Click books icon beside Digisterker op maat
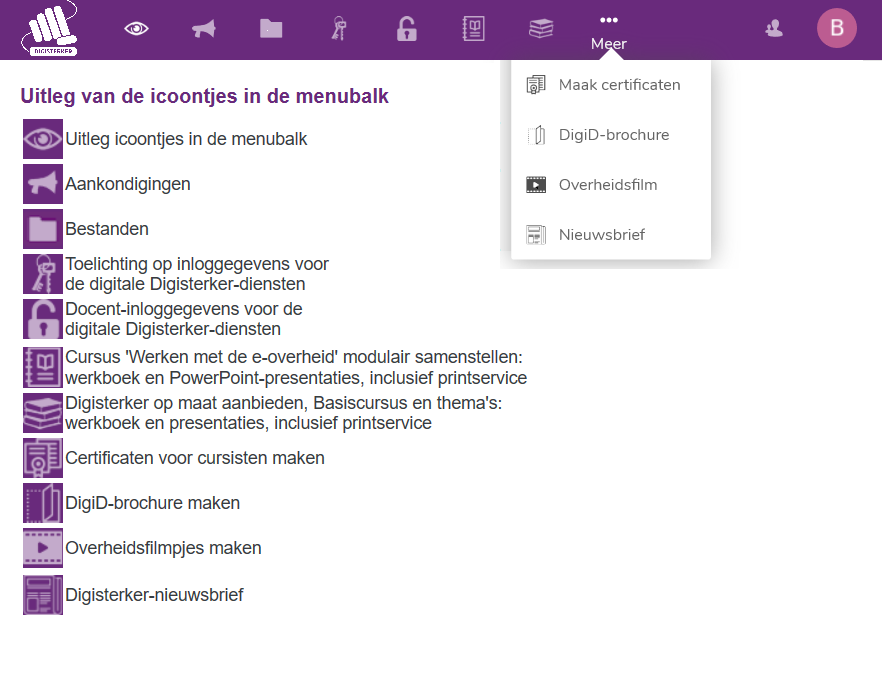The height and width of the screenshot is (682, 882). point(43,413)
